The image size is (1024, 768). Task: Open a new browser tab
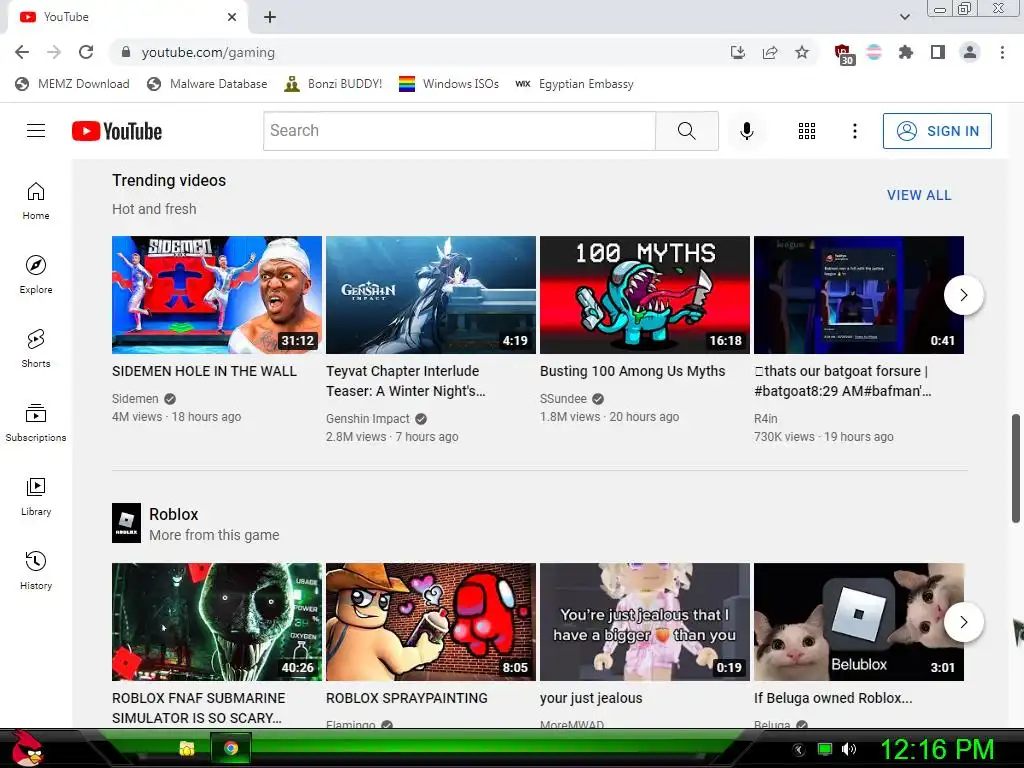pyautogui.click(x=270, y=18)
